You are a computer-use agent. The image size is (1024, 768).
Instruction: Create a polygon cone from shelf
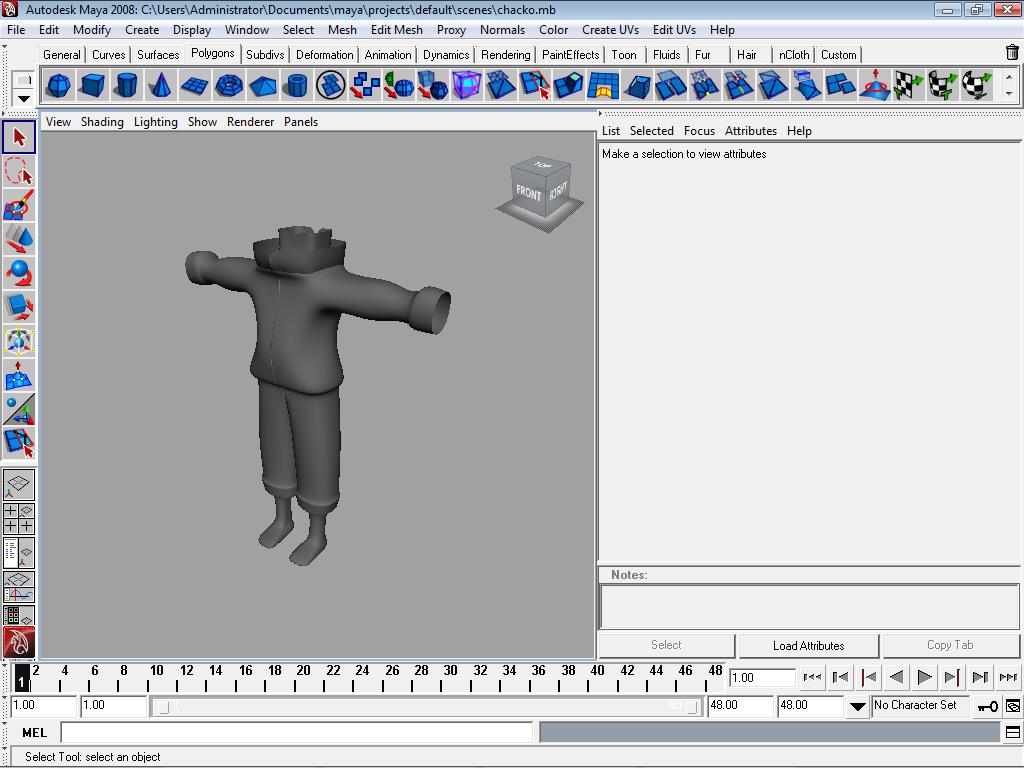(160, 86)
